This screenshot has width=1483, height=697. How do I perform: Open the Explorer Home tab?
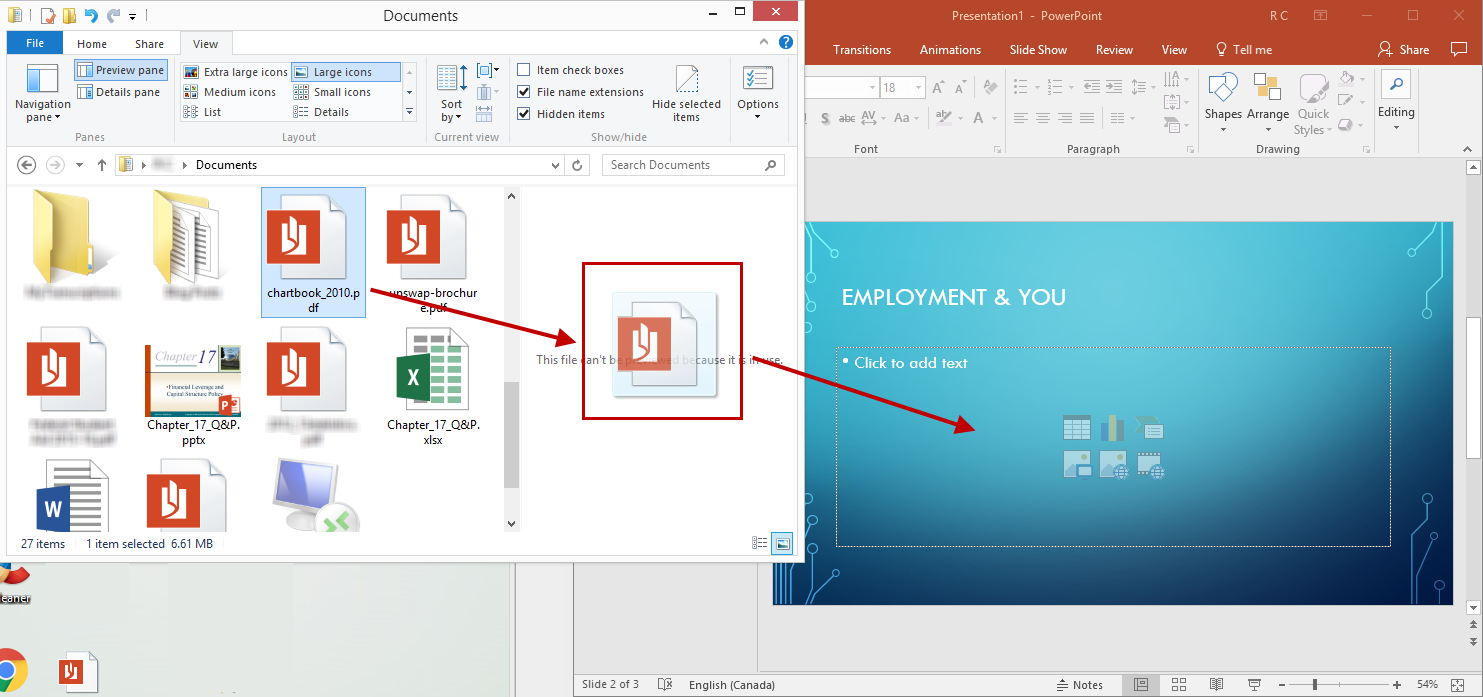tap(92, 43)
